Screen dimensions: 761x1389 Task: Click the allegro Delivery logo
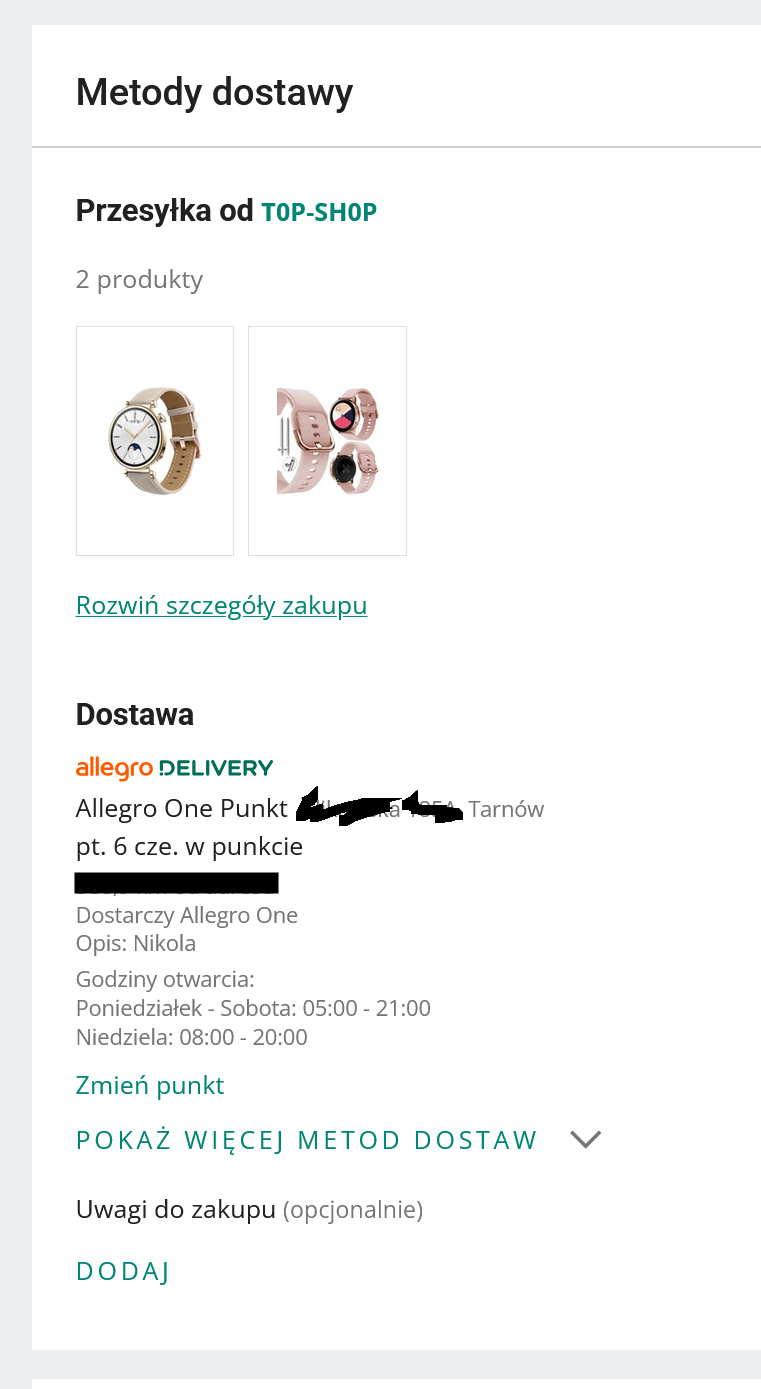[x=174, y=768]
